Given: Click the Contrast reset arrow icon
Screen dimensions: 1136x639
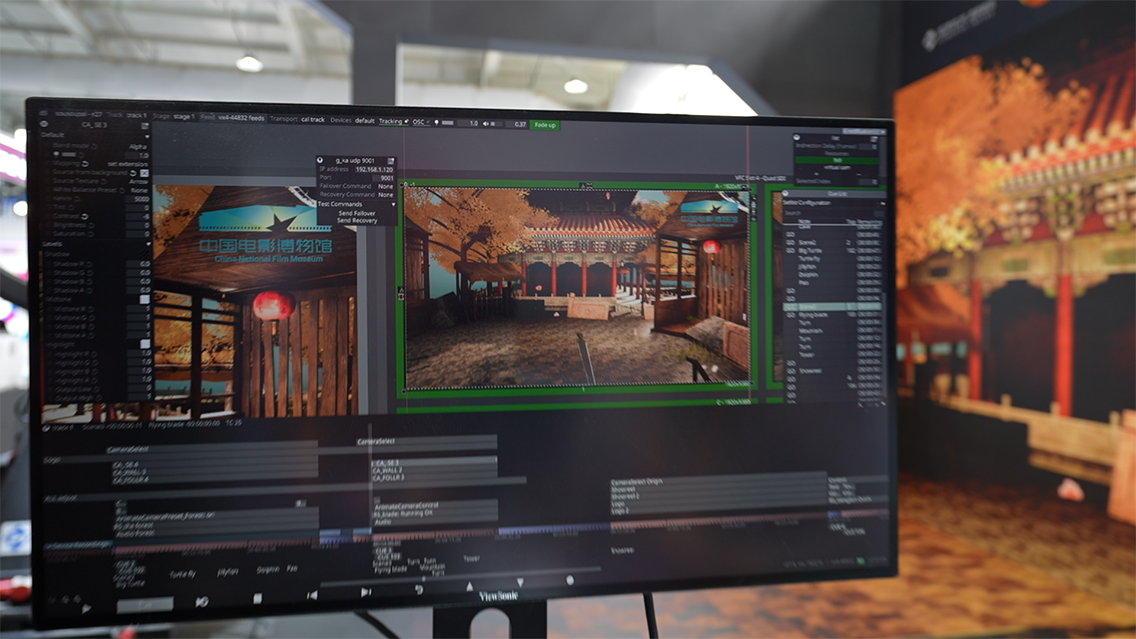Looking at the screenshot, I should pos(85,216).
